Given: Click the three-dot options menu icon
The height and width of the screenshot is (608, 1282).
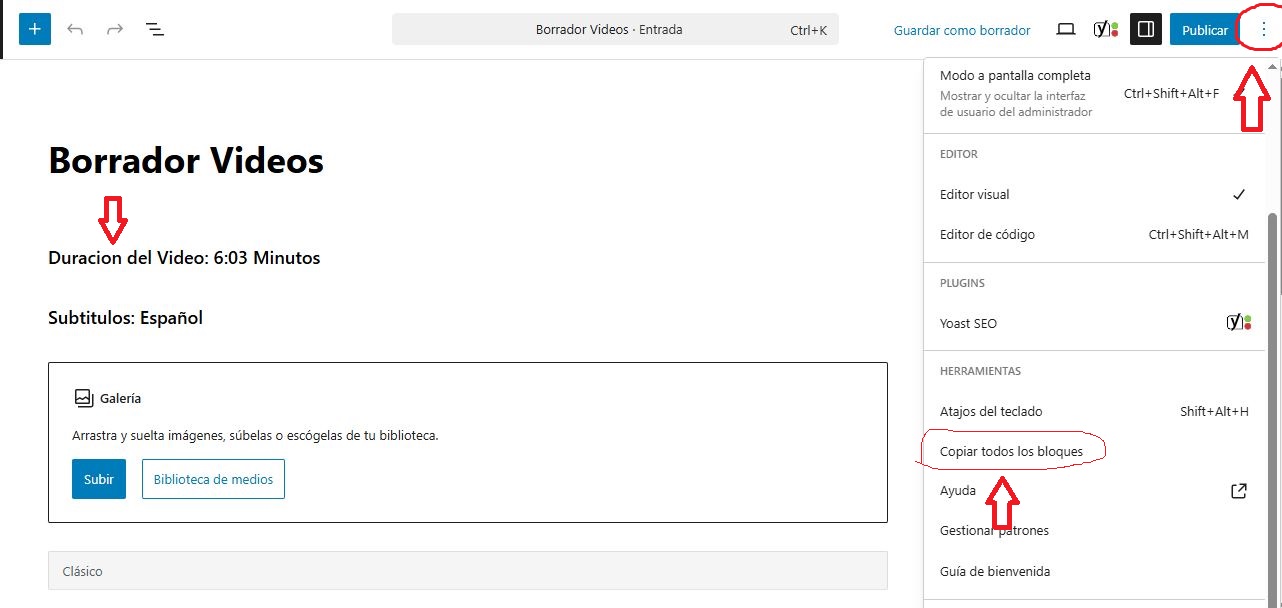Looking at the screenshot, I should click(1263, 30).
